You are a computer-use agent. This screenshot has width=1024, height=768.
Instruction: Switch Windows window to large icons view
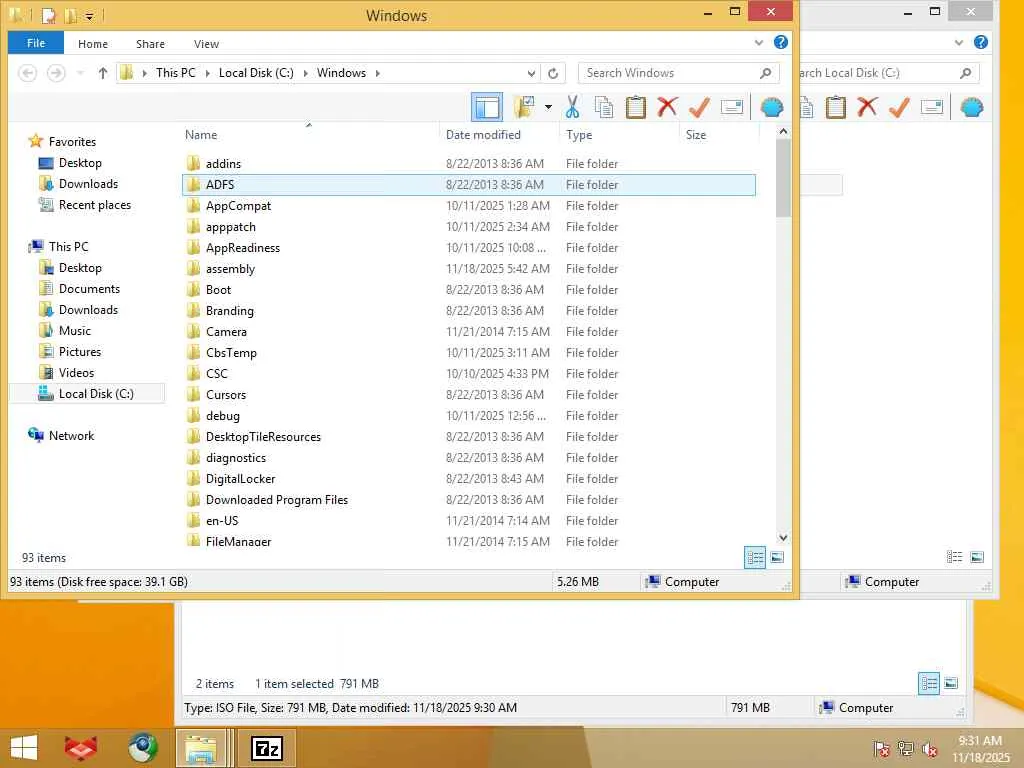(777, 557)
